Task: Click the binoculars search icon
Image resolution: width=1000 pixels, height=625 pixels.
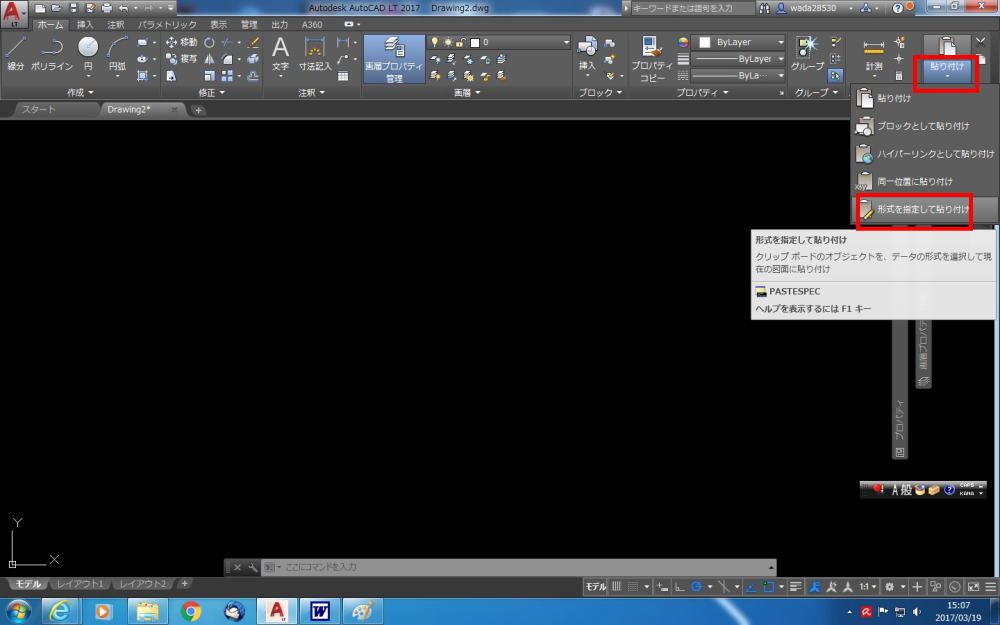Action: coord(764,8)
